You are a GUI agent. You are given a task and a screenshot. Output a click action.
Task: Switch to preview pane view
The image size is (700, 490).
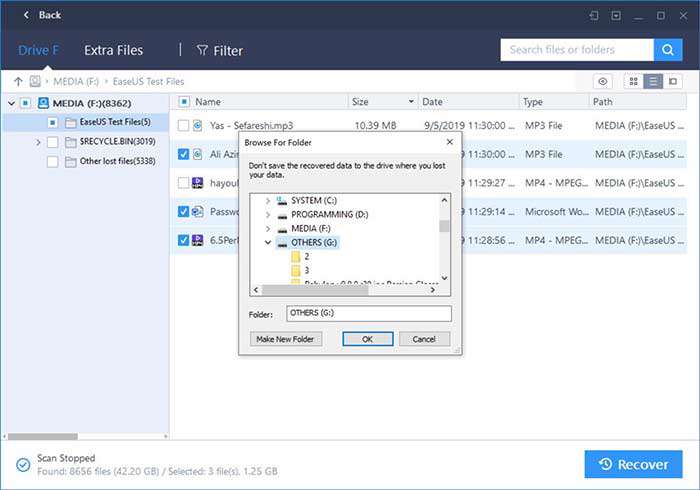click(673, 81)
